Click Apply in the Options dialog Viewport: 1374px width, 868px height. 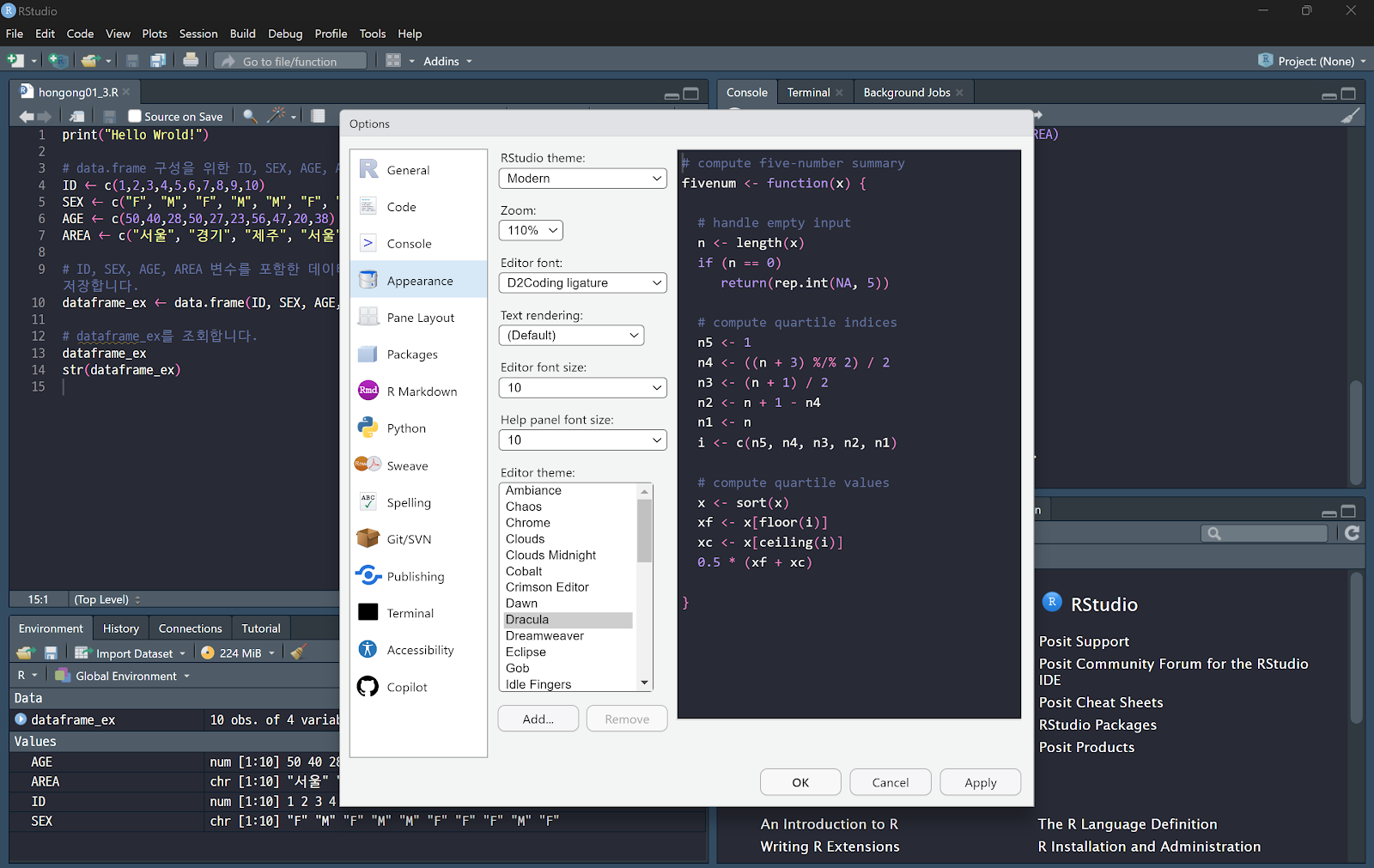[981, 782]
